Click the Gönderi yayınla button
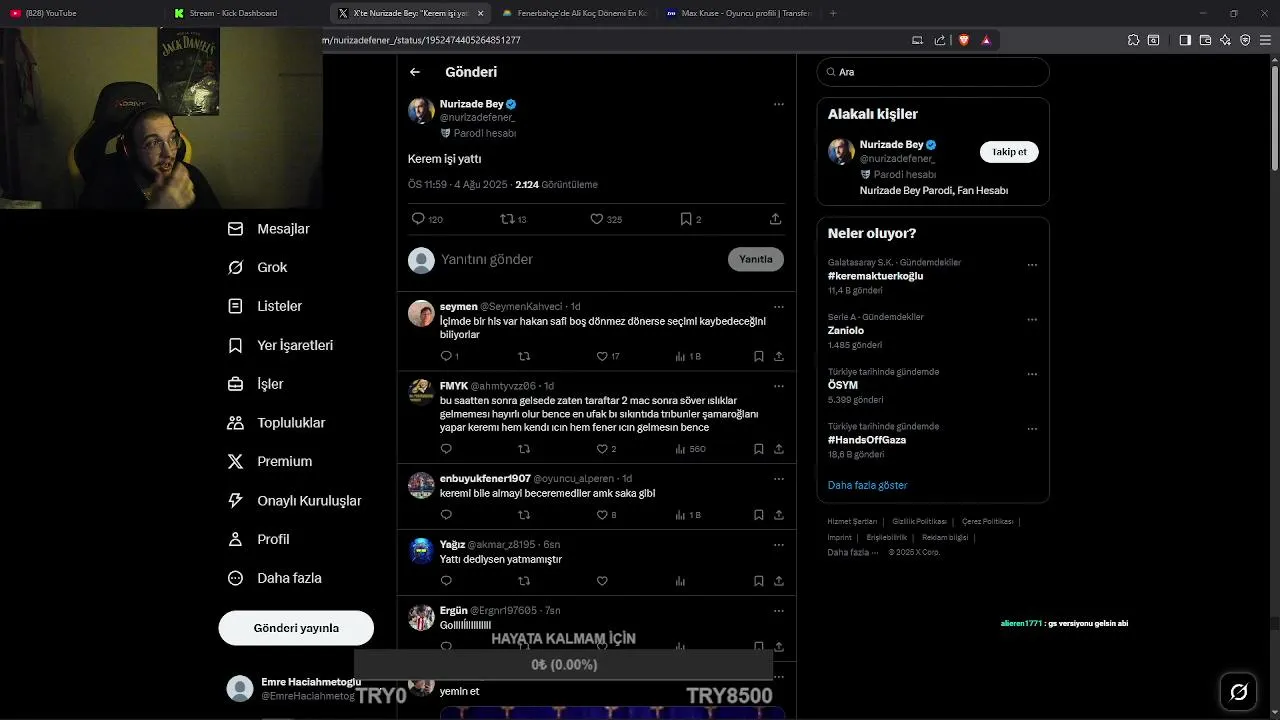 point(296,628)
